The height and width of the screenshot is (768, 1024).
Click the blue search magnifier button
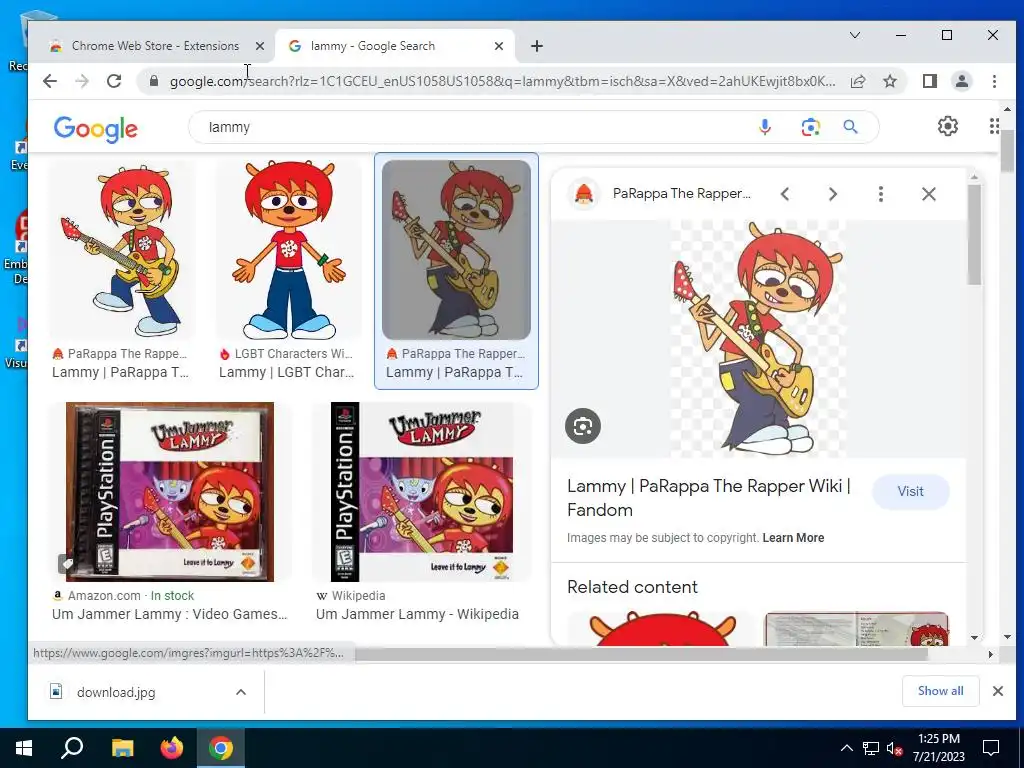[850, 127]
